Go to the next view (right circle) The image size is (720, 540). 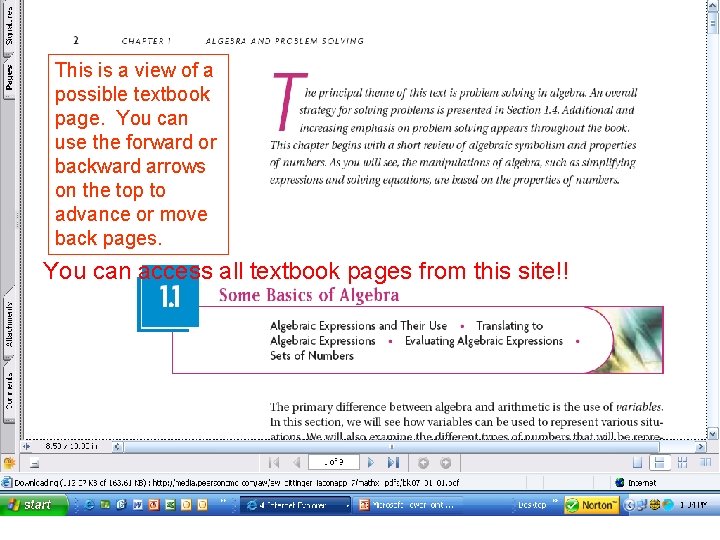445,463
